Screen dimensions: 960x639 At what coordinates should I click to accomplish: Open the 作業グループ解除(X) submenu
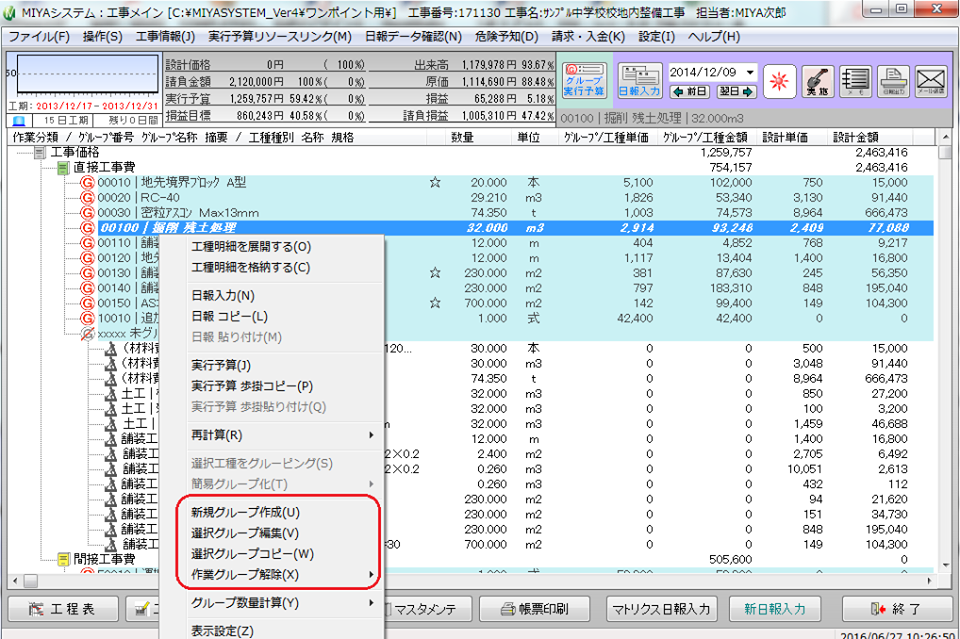(x=271, y=575)
